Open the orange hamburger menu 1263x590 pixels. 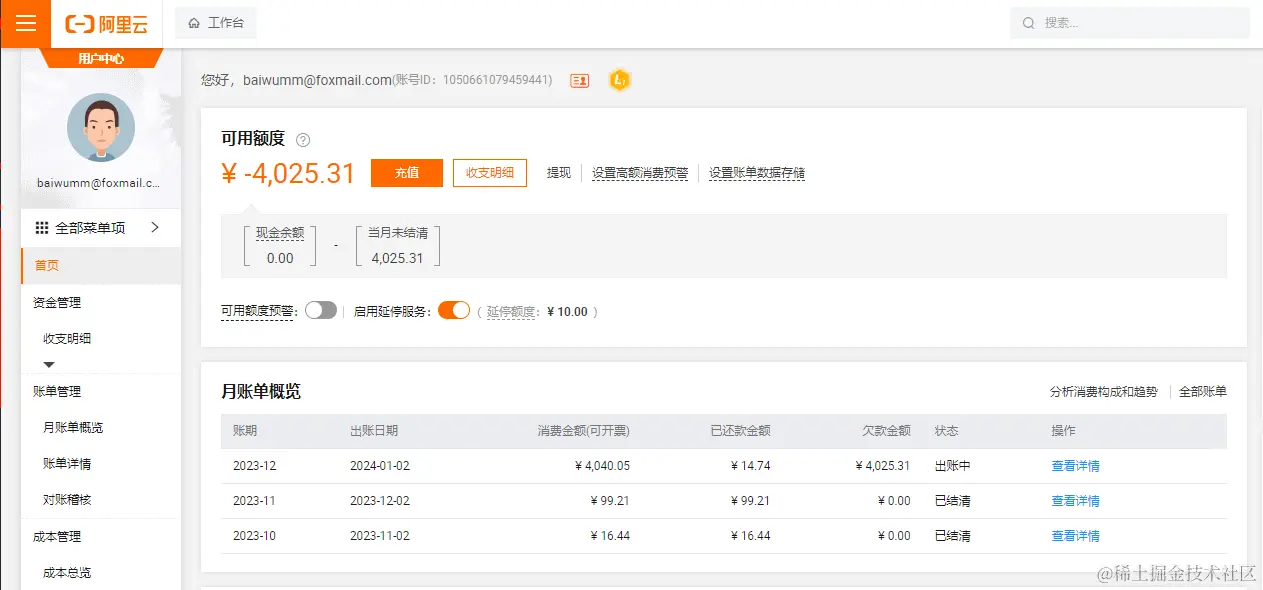coord(25,24)
